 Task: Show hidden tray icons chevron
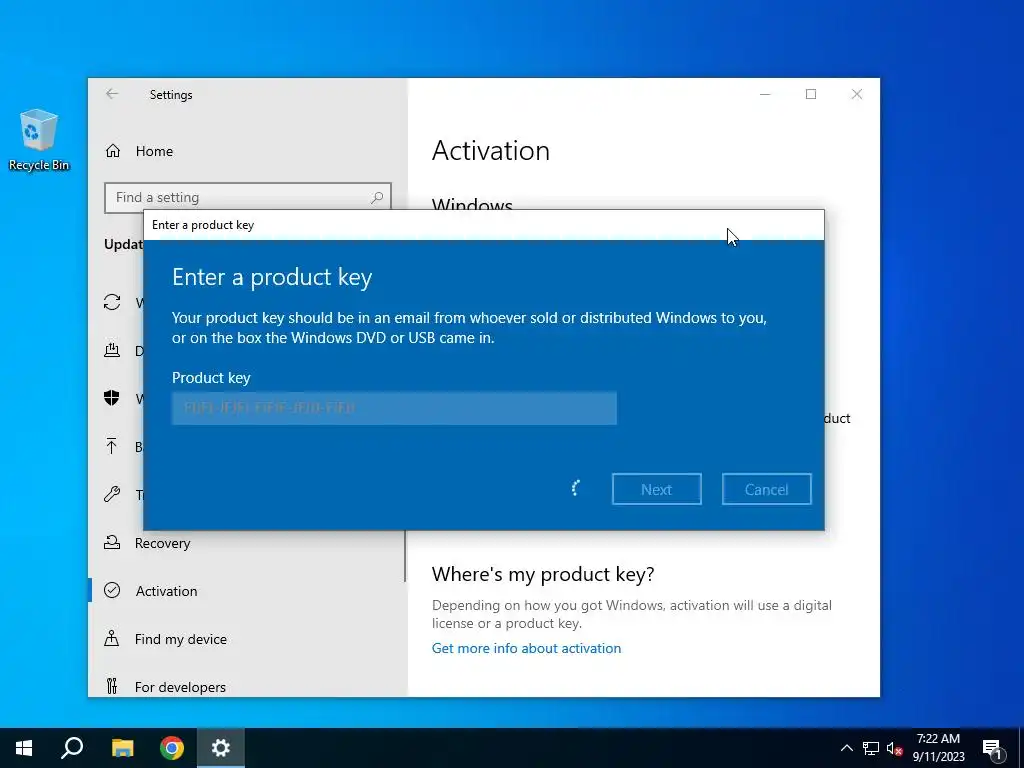[846, 748]
